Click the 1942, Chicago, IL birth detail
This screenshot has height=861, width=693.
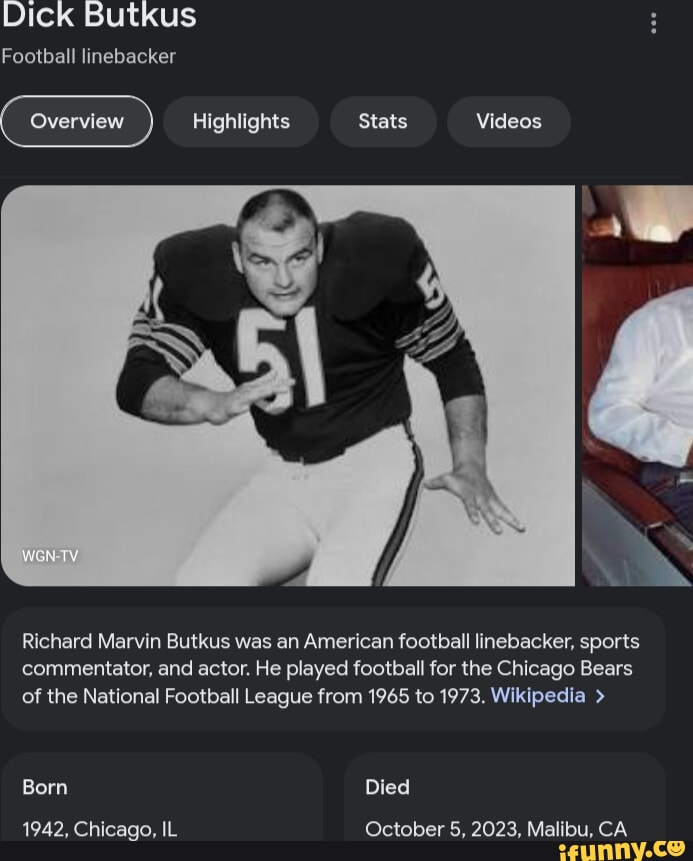99,829
